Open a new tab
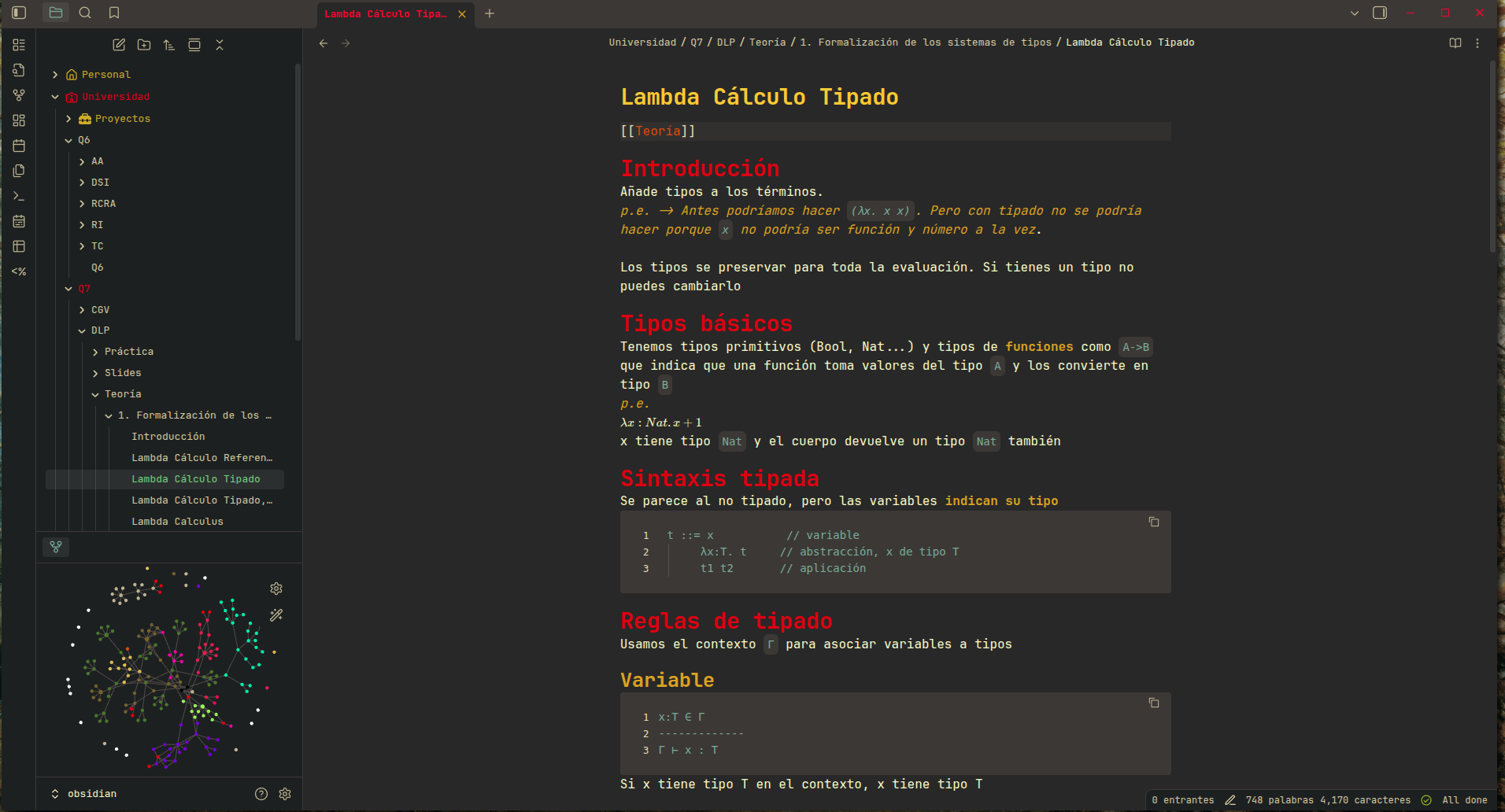This screenshot has width=1505, height=812. click(x=490, y=13)
